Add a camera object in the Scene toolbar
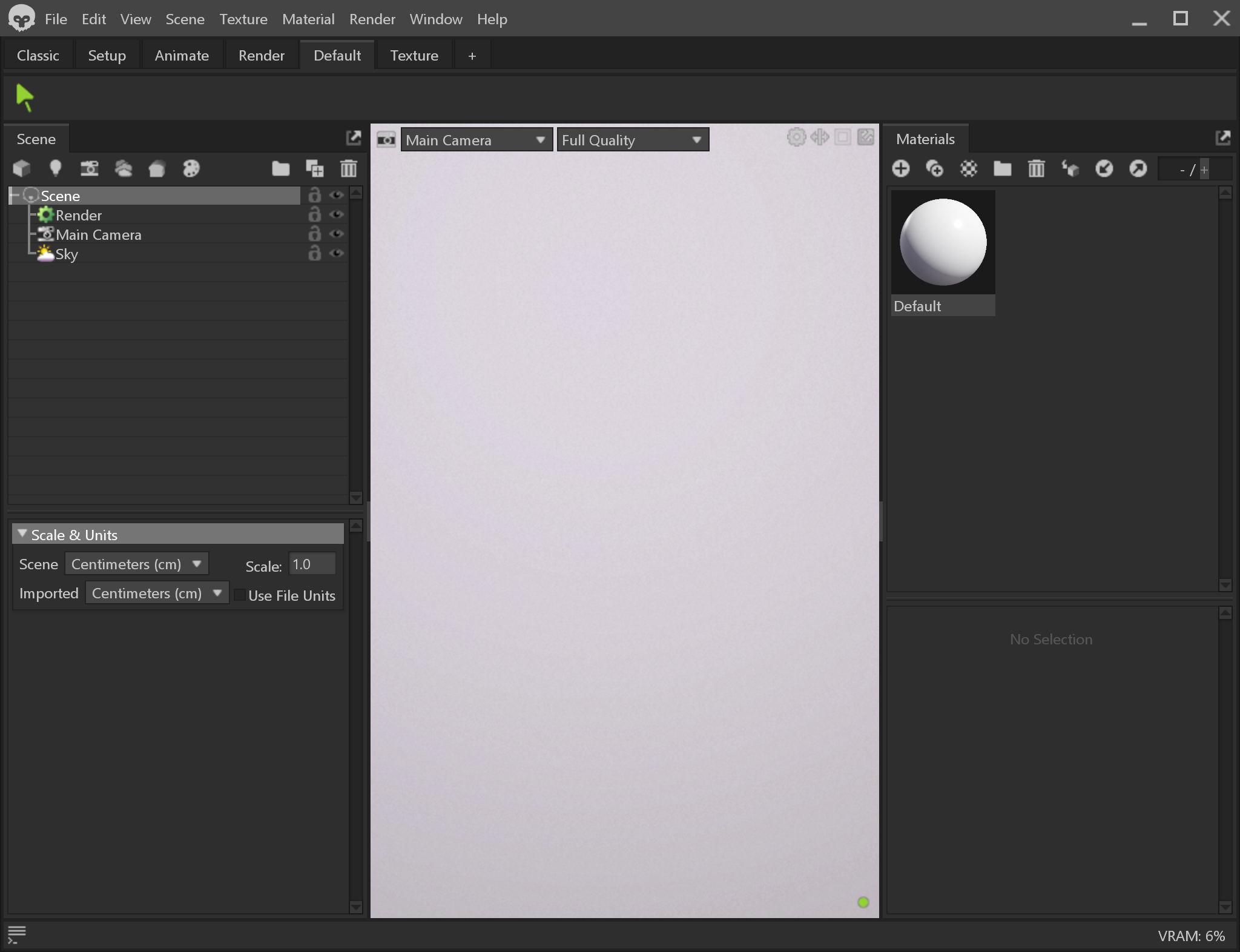This screenshot has height=952, width=1240. tap(90, 168)
